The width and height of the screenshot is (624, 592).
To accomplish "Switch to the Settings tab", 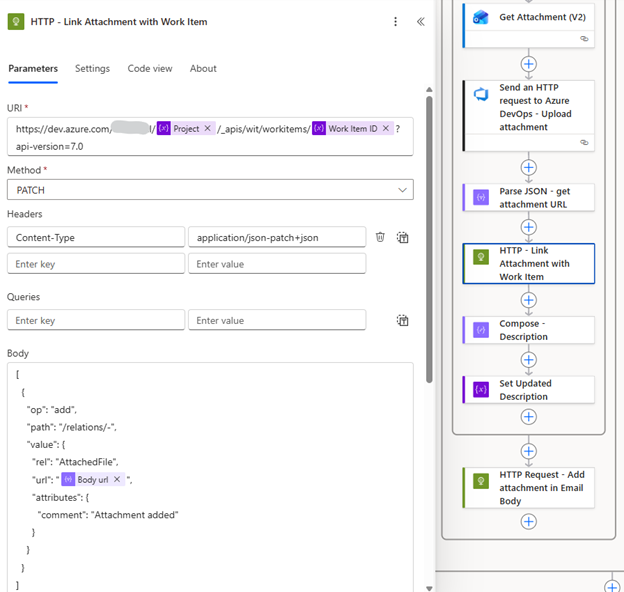I will [92, 68].
